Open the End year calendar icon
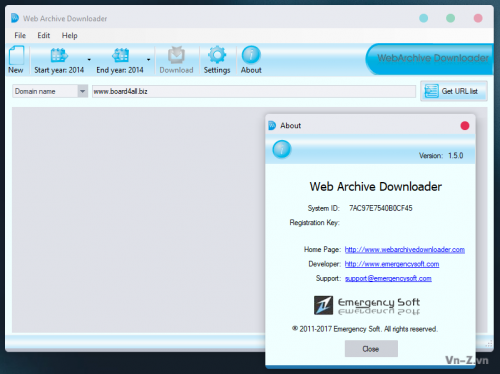Image resolution: width=500 pixels, height=374 pixels. (120, 55)
